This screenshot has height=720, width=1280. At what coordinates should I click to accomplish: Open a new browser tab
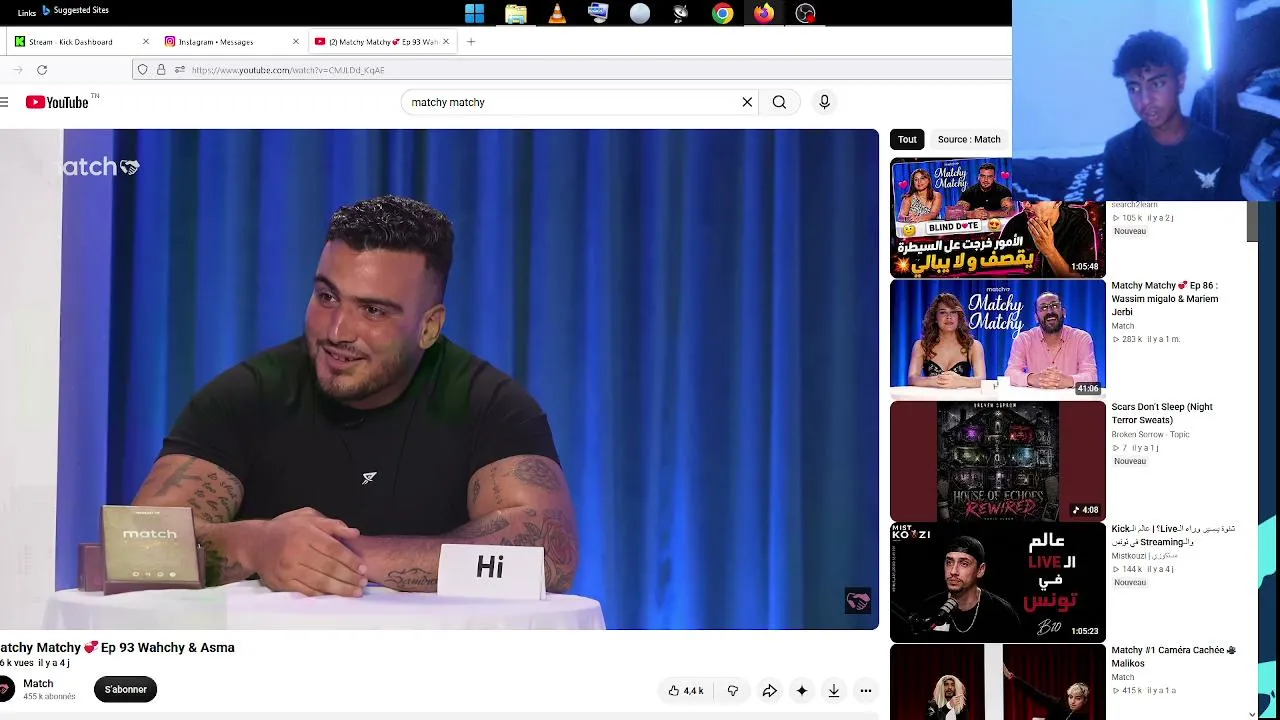(x=471, y=42)
